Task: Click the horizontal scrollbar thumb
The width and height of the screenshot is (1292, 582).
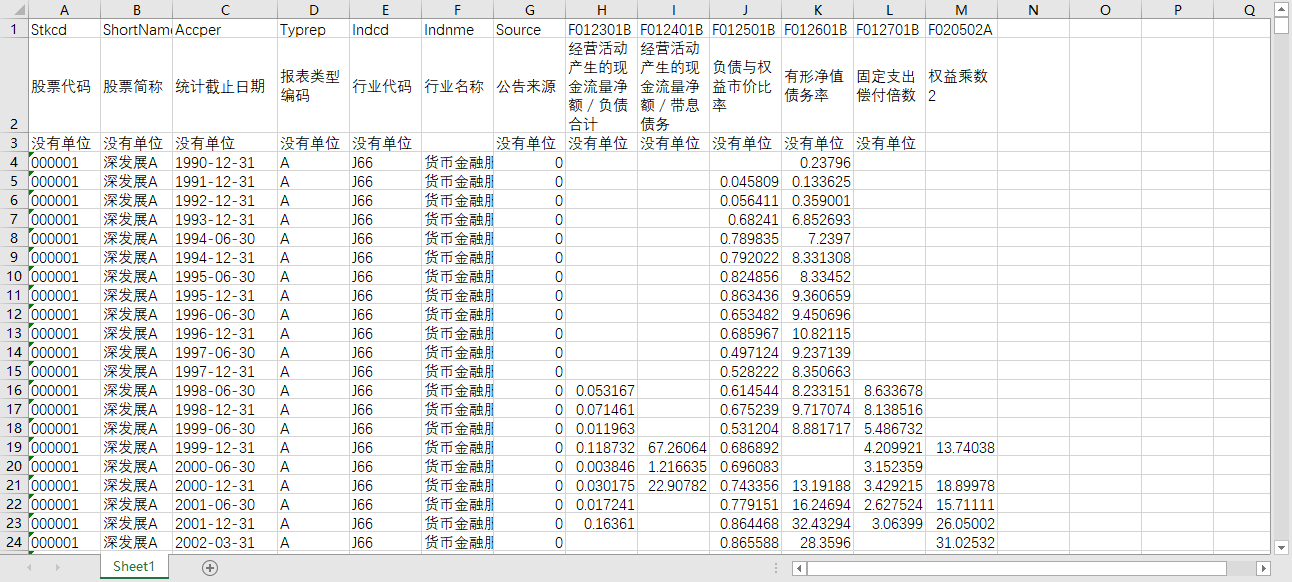Action: pos(1016,568)
